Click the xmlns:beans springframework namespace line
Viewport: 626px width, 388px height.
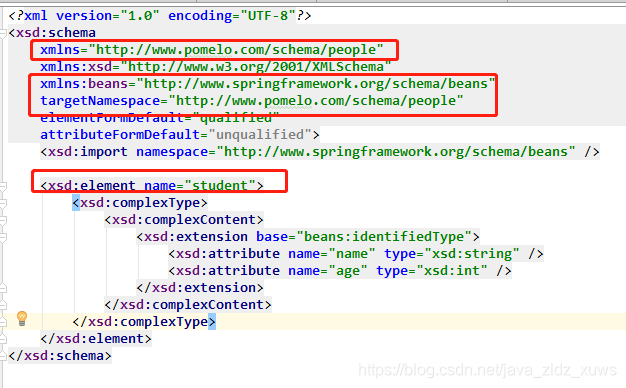pyautogui.click(x=267, y=84)
